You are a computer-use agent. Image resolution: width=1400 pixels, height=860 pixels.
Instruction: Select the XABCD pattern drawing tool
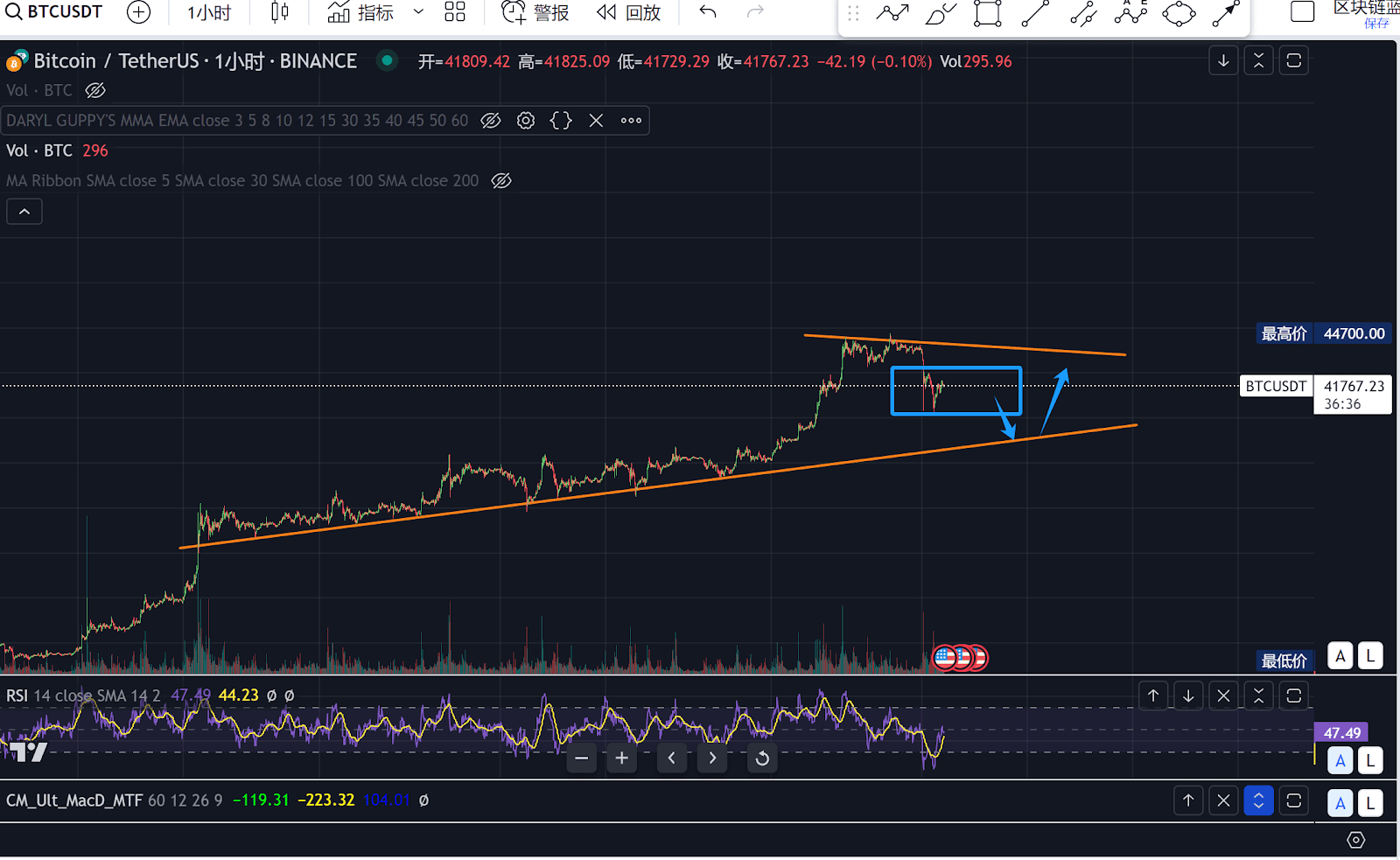coord(1130,13)
